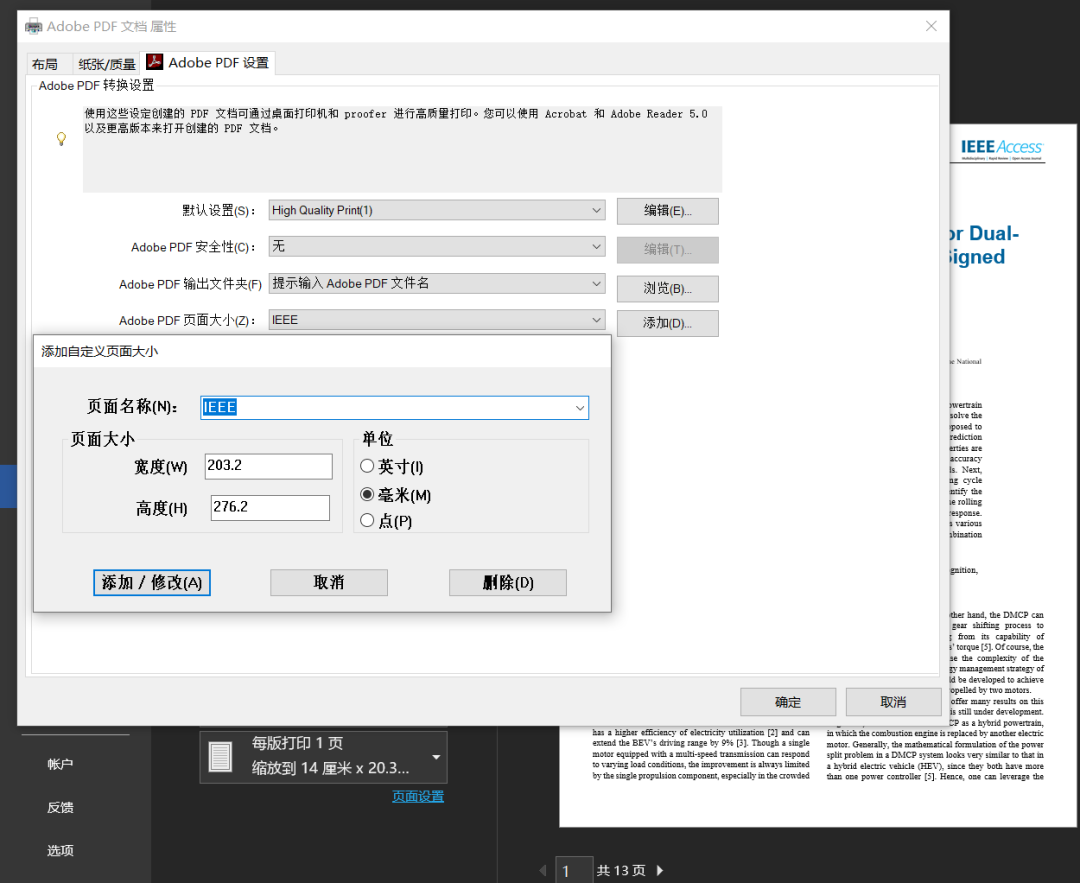This screenshot has width=1080, height=883.
Task: Open 反馈 in the left sidebar
Action: pos(60,807)
